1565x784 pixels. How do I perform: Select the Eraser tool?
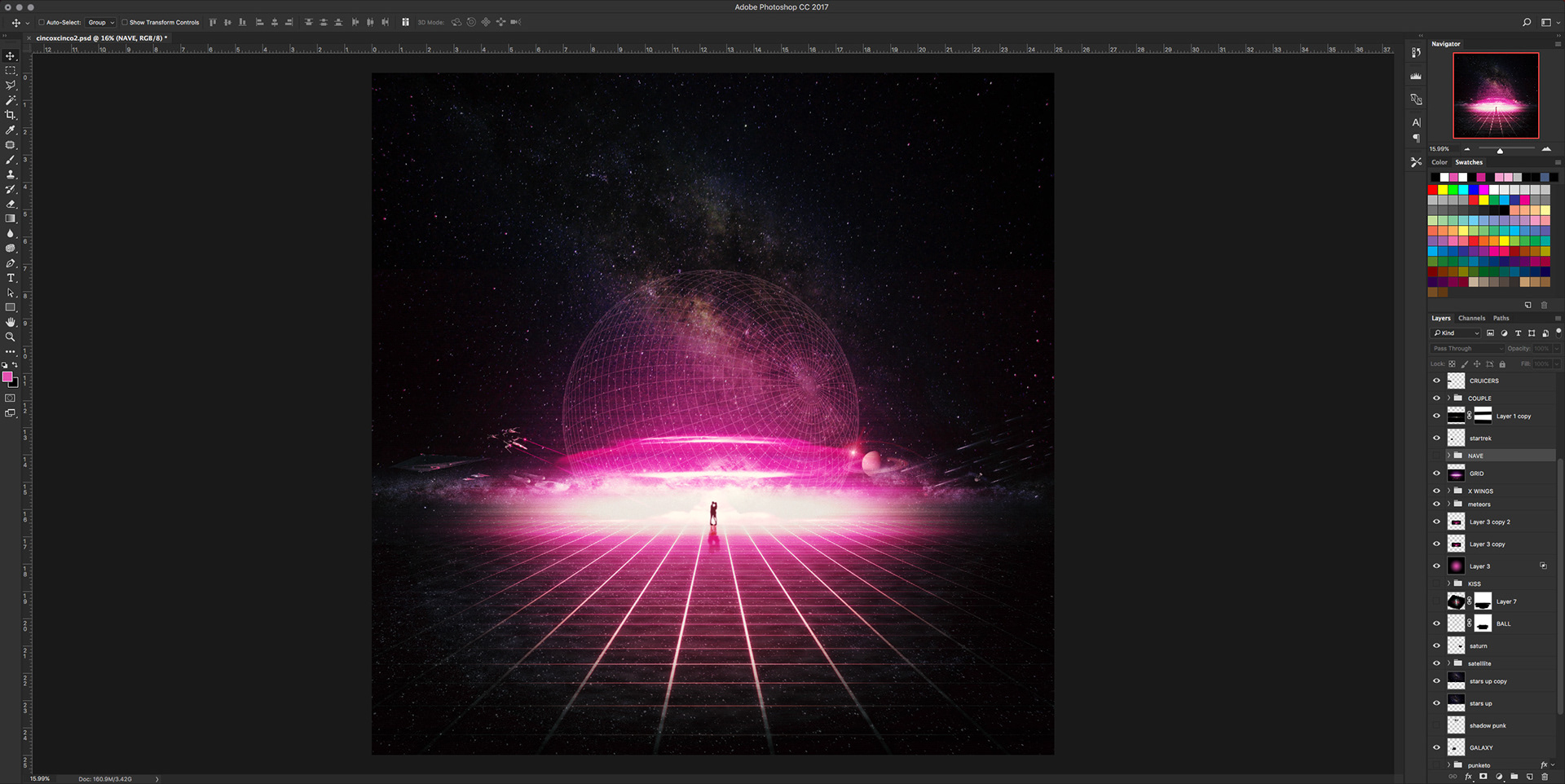pos(11,204)
